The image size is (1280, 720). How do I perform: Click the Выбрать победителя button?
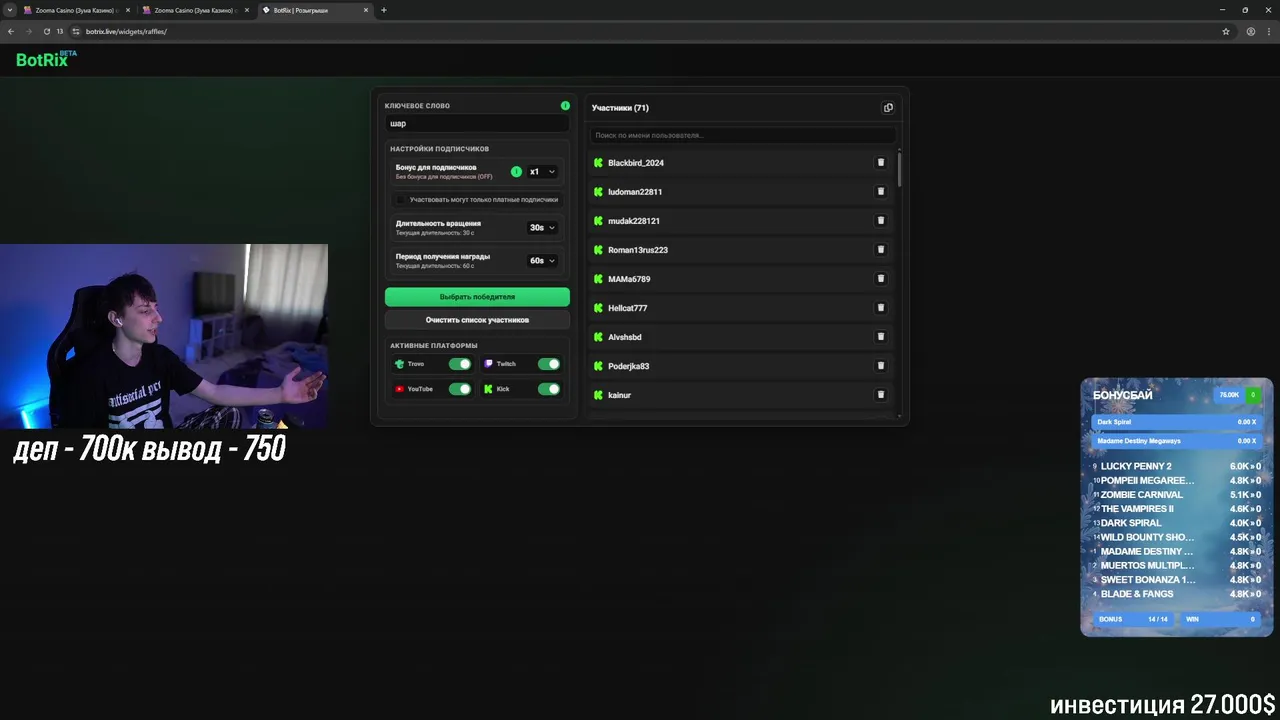(477, 297)
